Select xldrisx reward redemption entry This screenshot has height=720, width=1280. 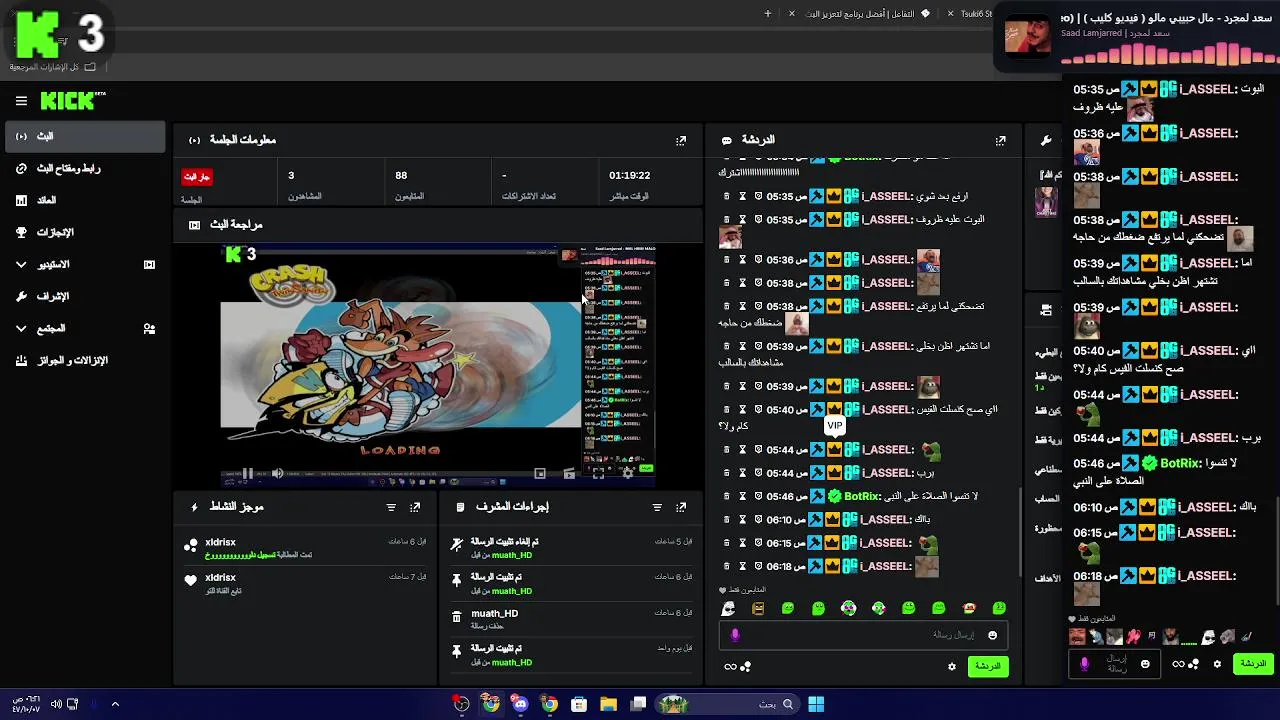click(x=305, y=547)
